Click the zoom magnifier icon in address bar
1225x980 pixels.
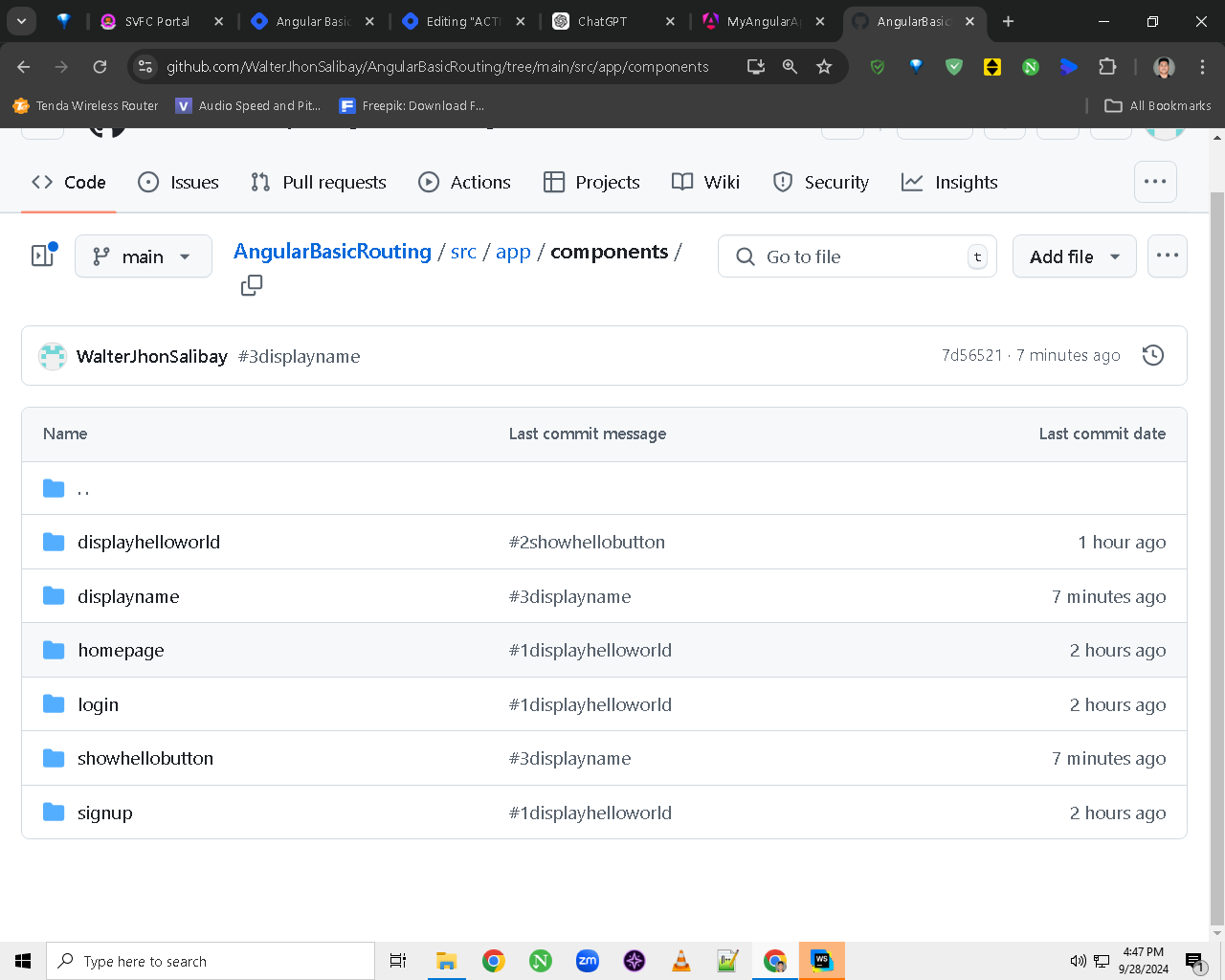[x=790, y=66]
